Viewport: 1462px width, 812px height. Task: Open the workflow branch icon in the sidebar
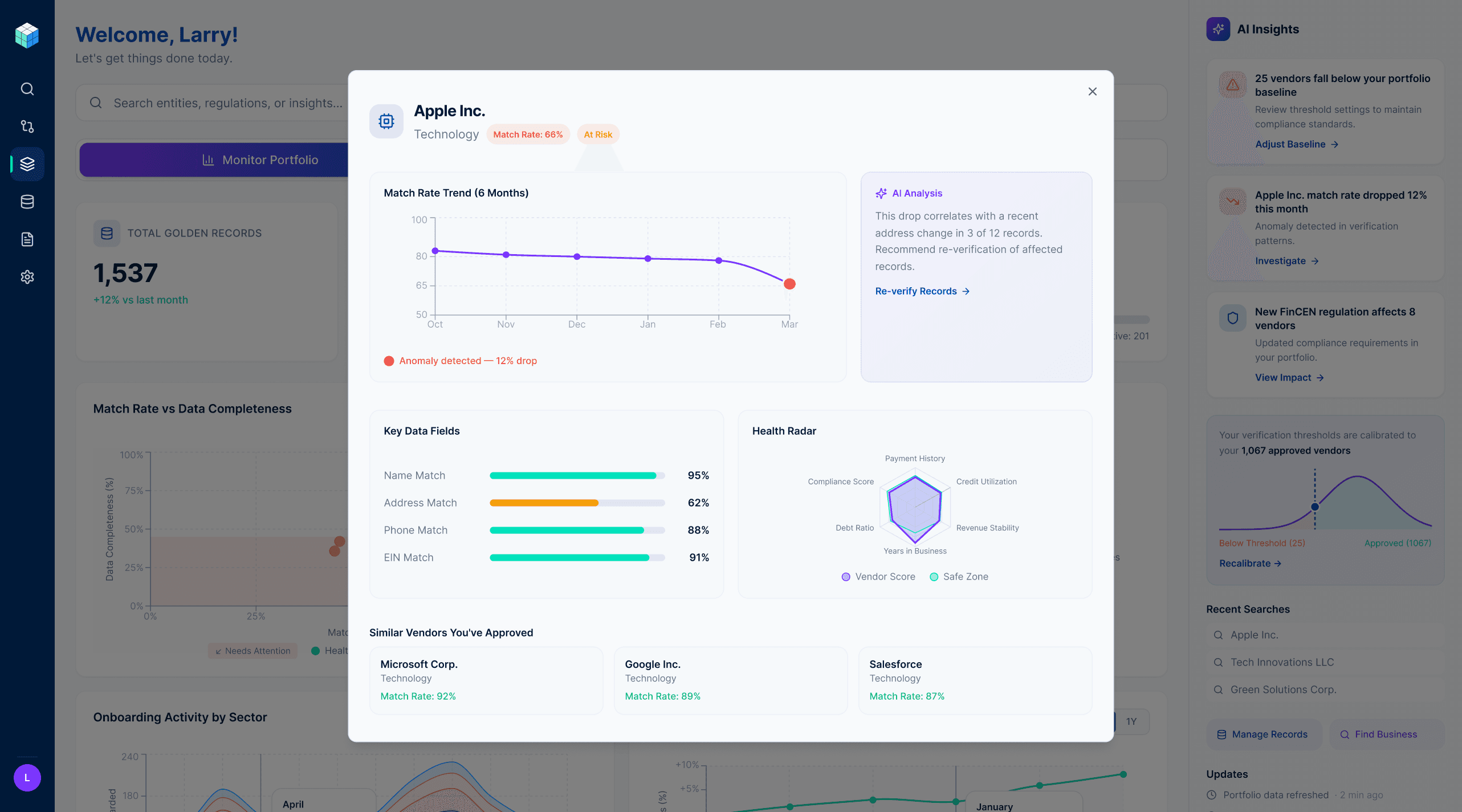27,127
